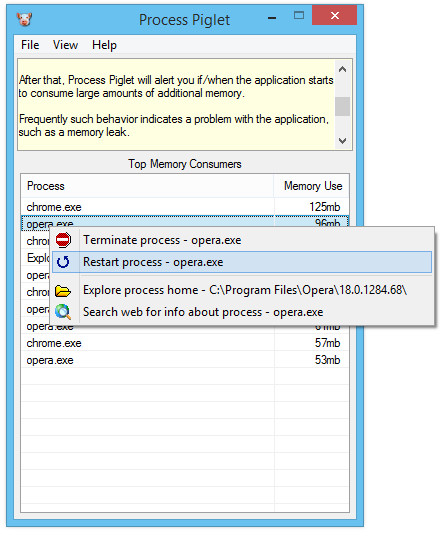Click the scroll up arrow in info box
This screenshot has width=448, height=544.
(343, 69)
